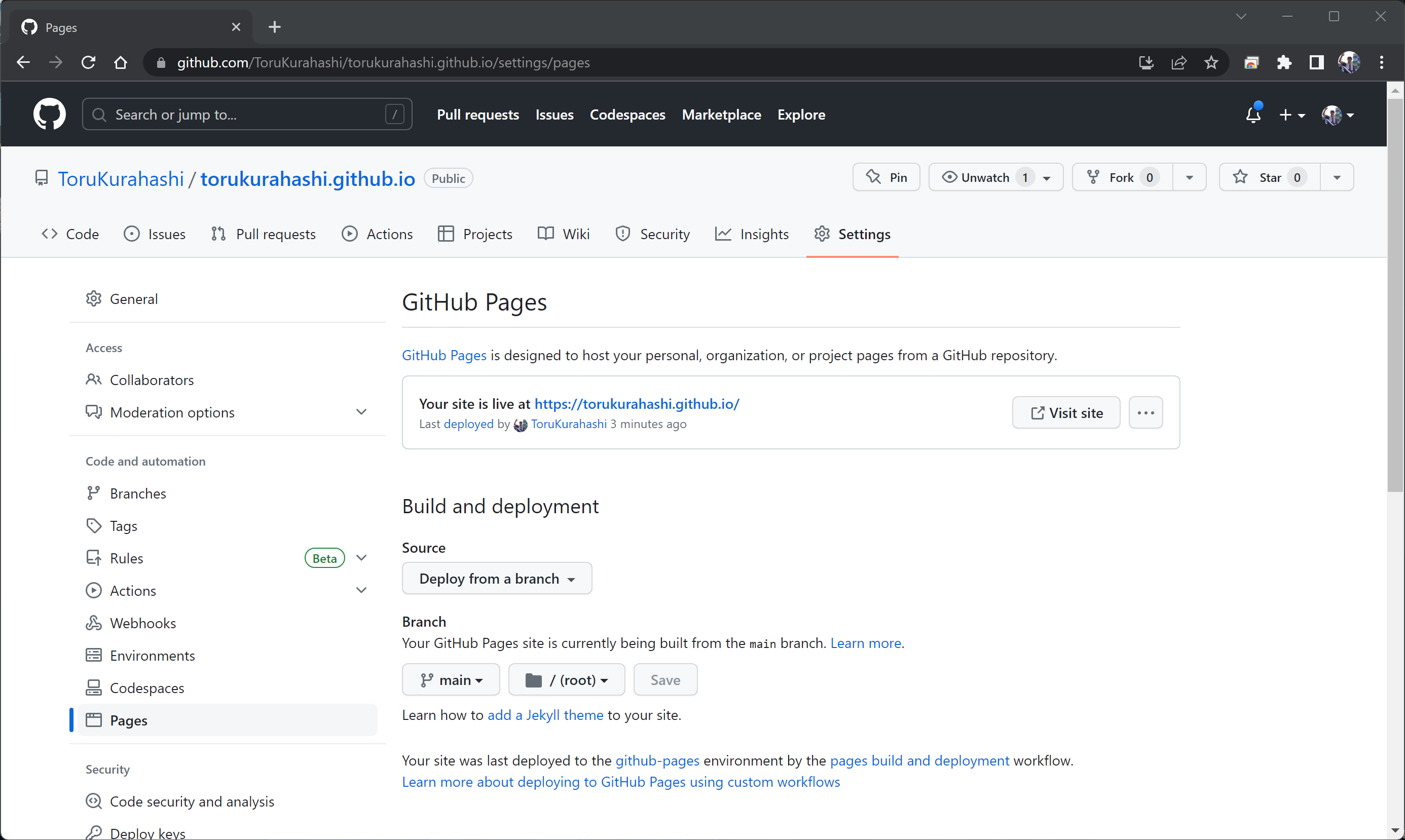Screen dimensions: 1405x840
Task: Switch to the repository Actions tab
Action: point(377,234)
